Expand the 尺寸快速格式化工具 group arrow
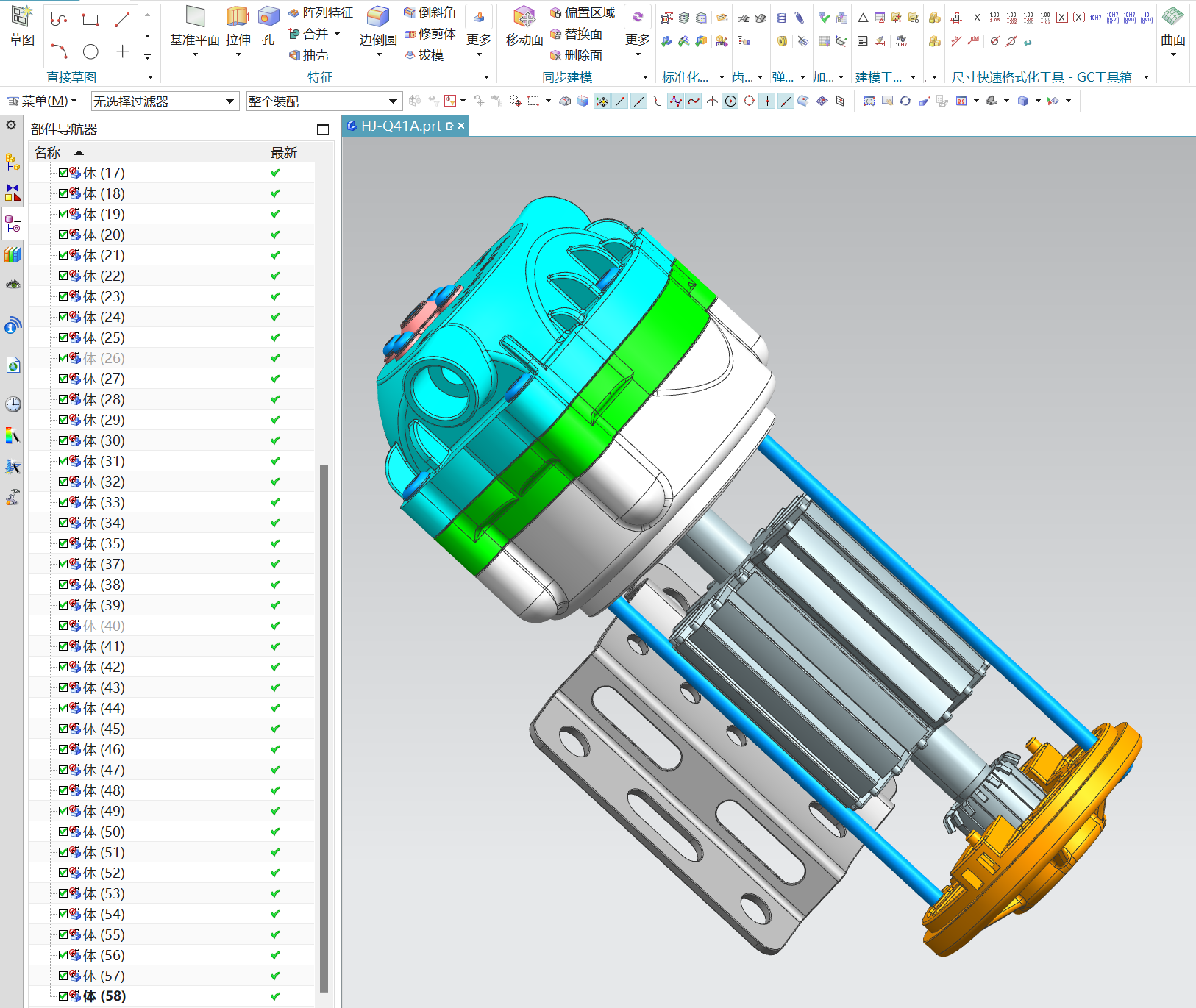Screen dimensions: 1196x1008 1146,77
